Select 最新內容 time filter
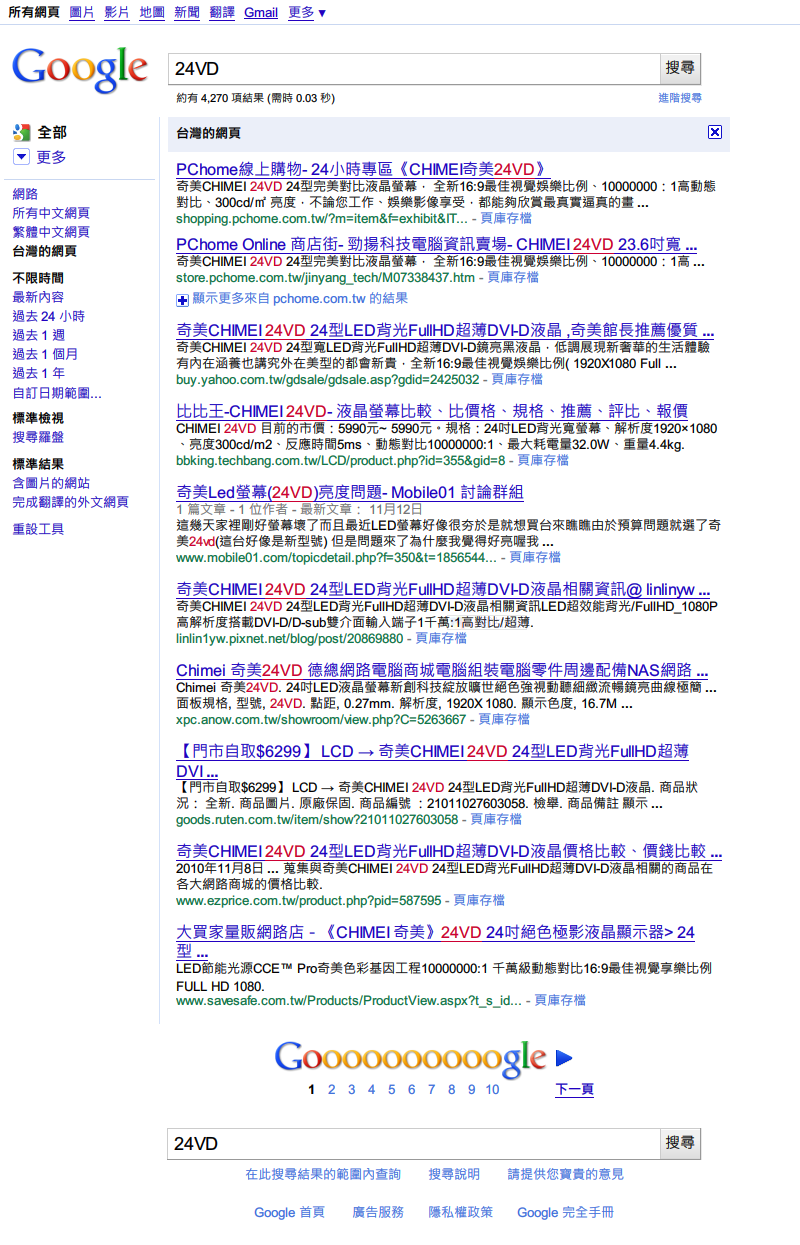The image size is (800, 1245). pos(38,297)
